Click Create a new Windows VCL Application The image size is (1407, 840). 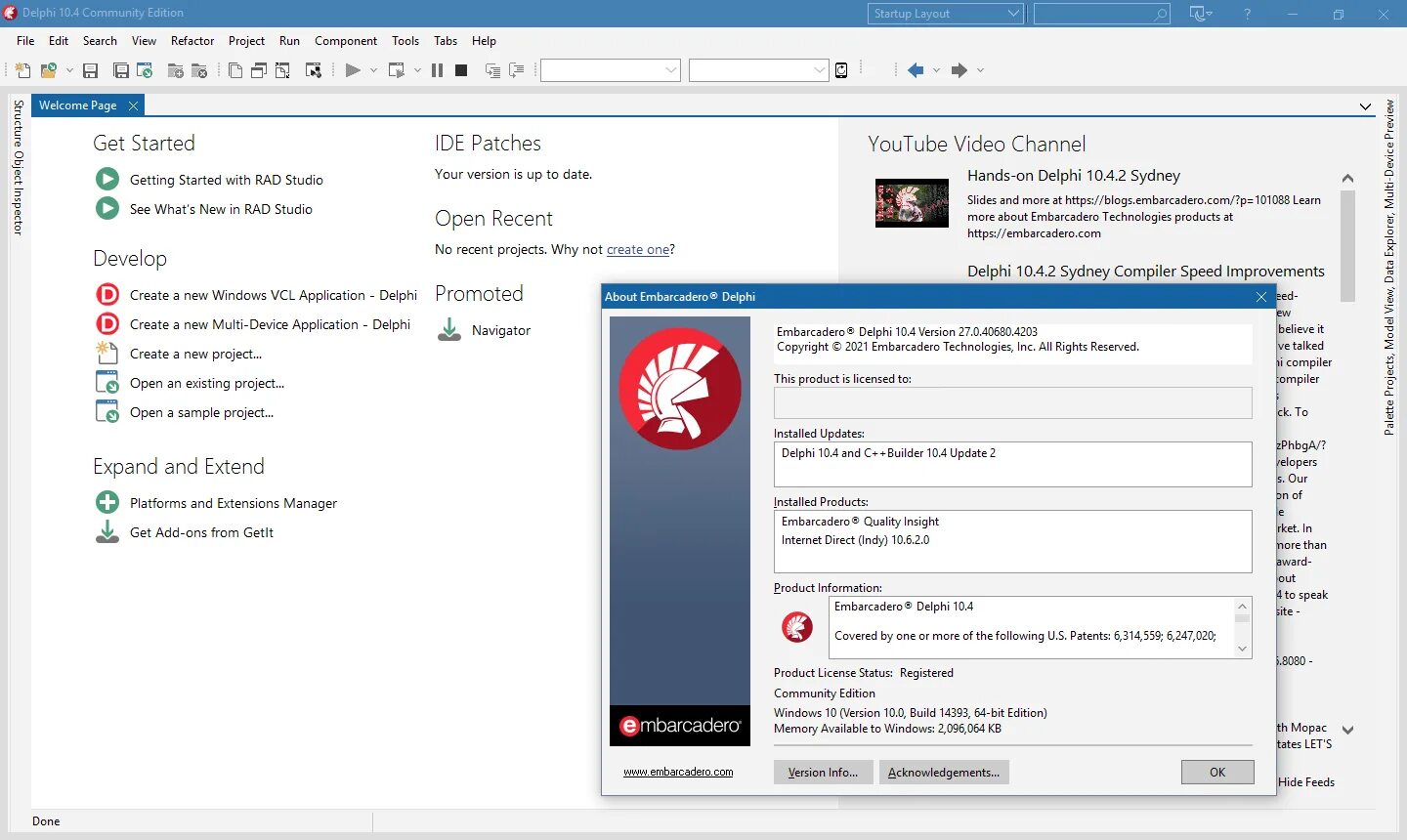tap(274, 295)
